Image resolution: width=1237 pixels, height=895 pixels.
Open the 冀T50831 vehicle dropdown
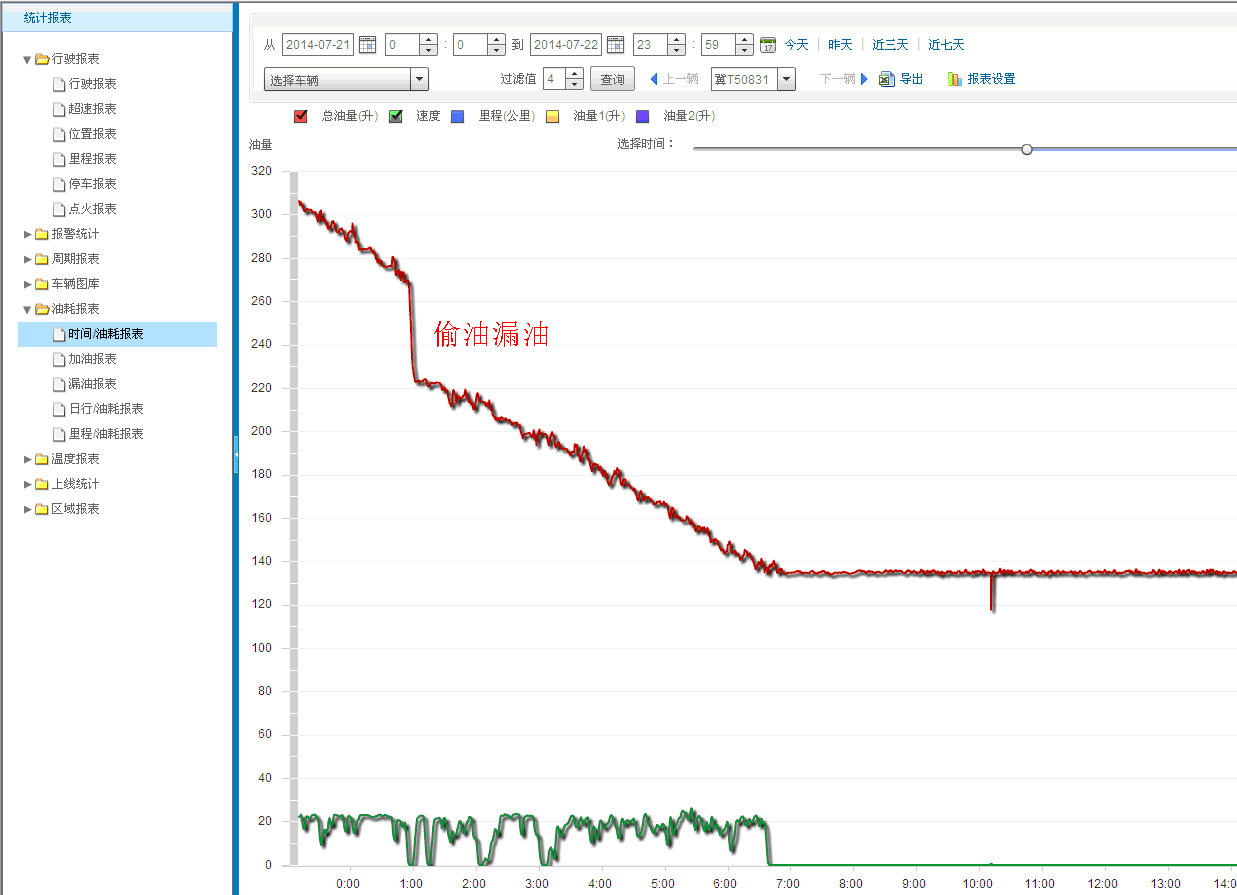786,80
